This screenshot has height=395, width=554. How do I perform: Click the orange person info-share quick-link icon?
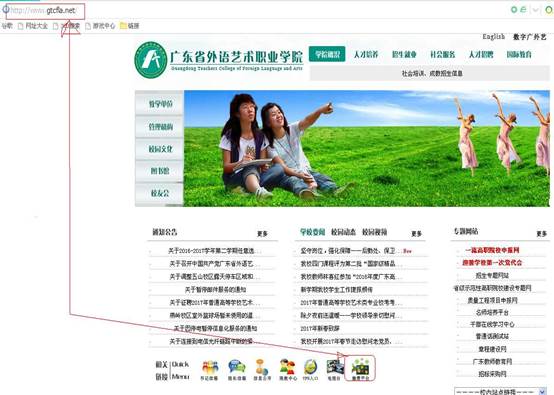(x=262, y=369)
